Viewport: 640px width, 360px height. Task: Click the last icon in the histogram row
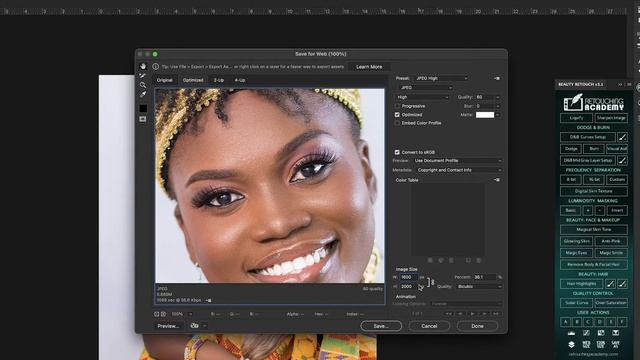tap(616, 333)
